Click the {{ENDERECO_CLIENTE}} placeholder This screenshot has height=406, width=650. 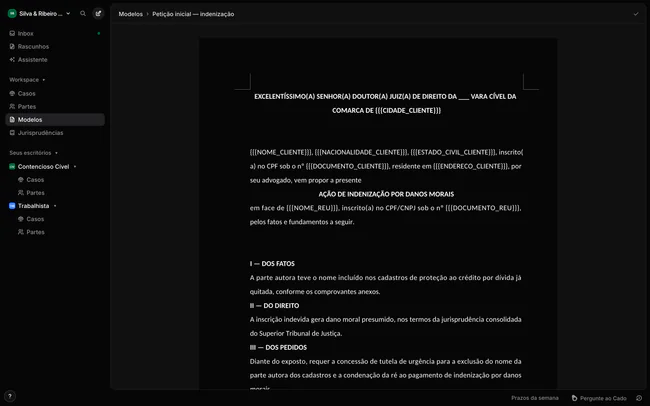coord(471,166)
